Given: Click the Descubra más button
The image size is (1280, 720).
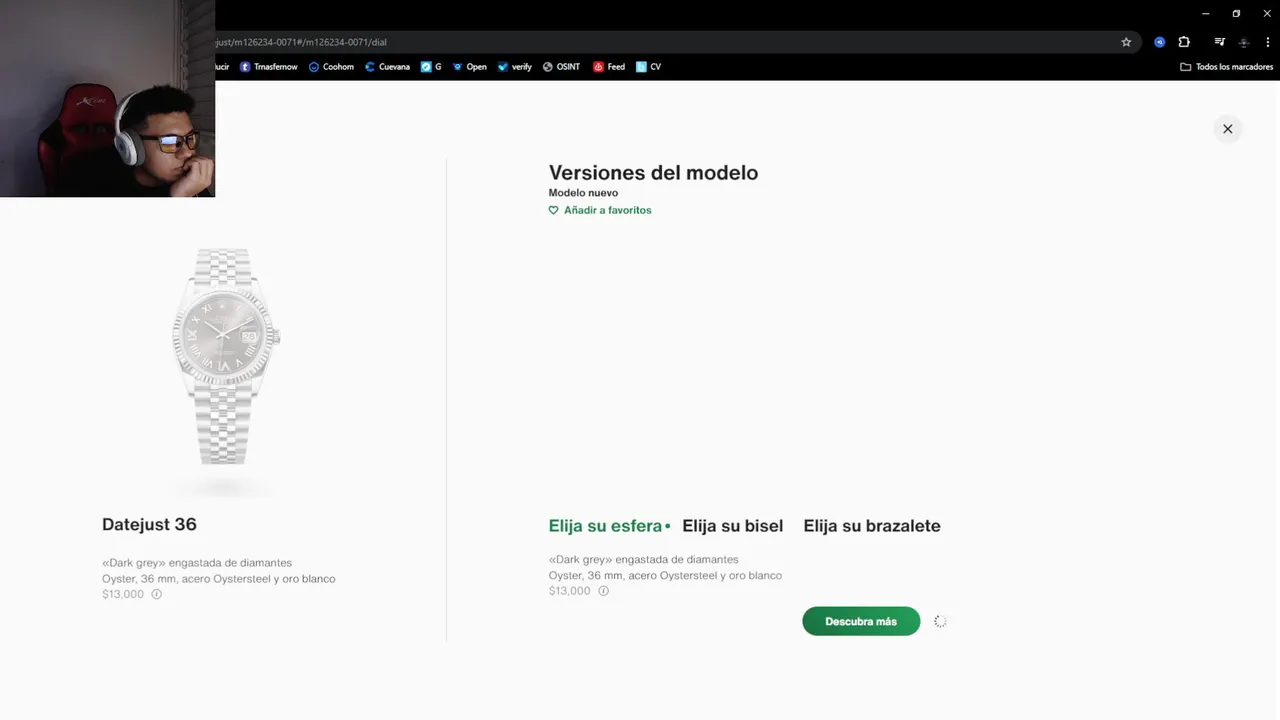Looking at the screenshot, I should click(x=861, y=621).
